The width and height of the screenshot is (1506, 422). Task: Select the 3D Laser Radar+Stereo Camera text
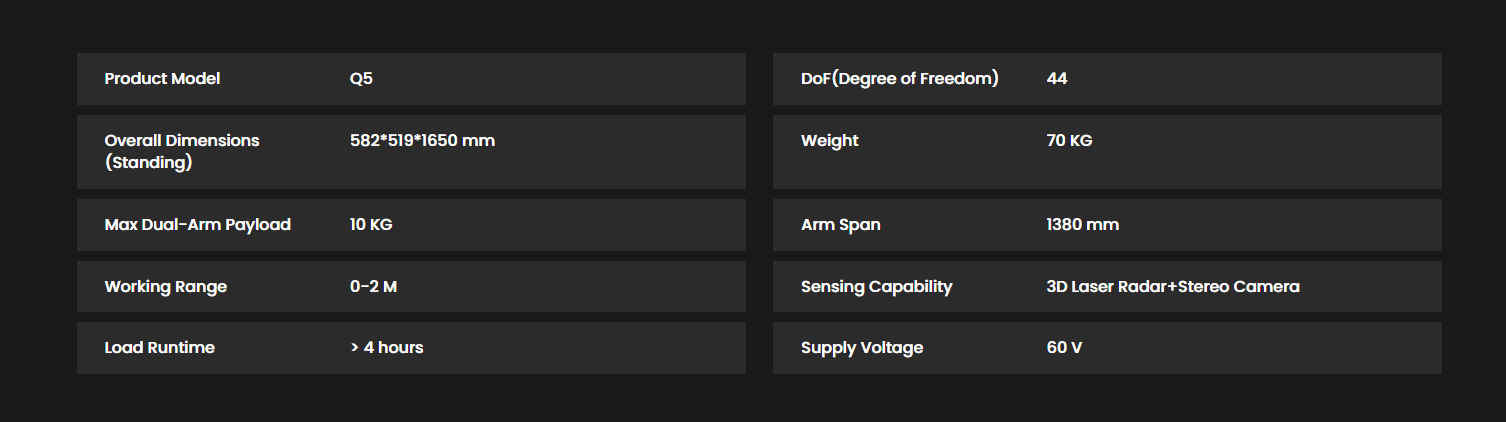(x=1173, y=287)
